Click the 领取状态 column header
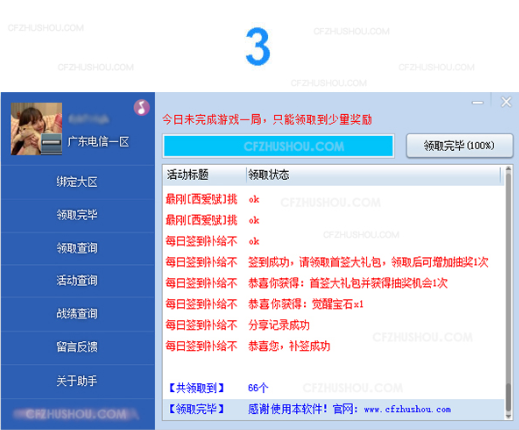The width and height of the screenshot is (519, 430). [373, 175]
